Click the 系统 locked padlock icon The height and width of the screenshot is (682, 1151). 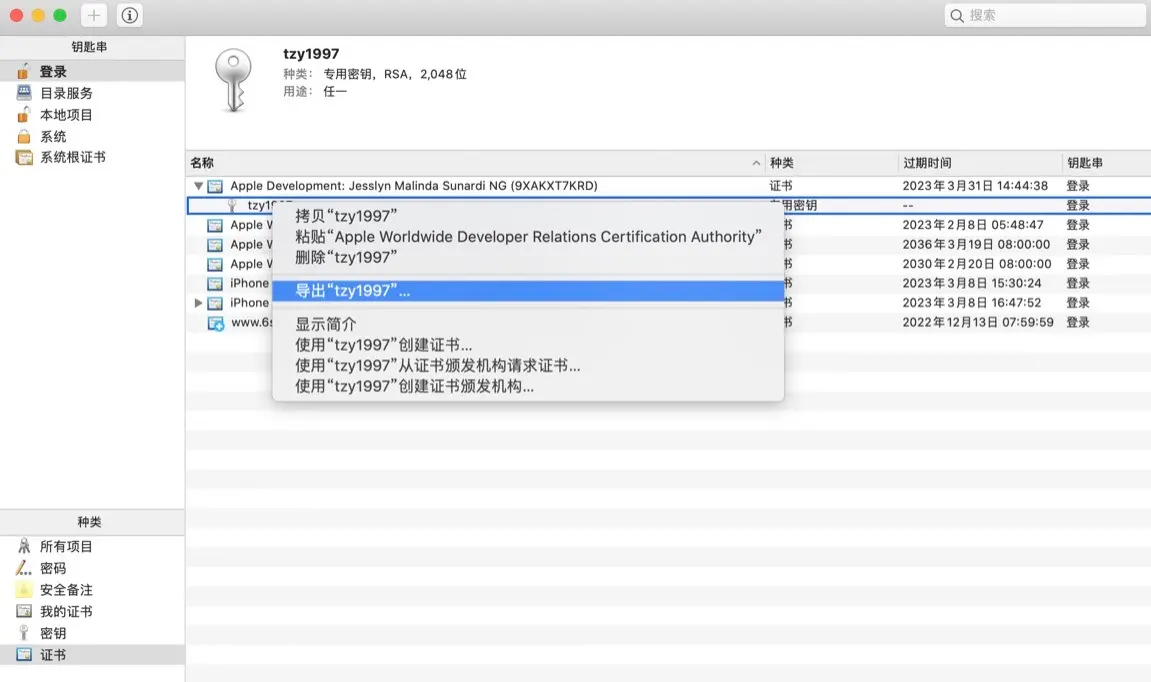click(x=24, y=137)
